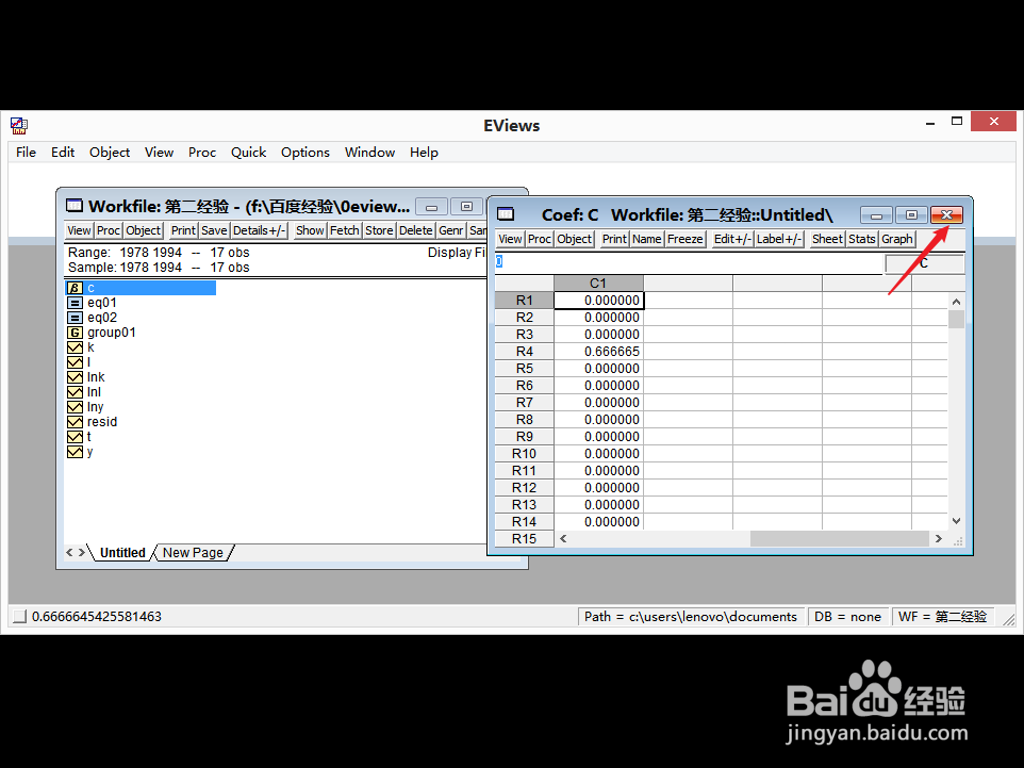
Task: Open the File menu
Action: 26,152
